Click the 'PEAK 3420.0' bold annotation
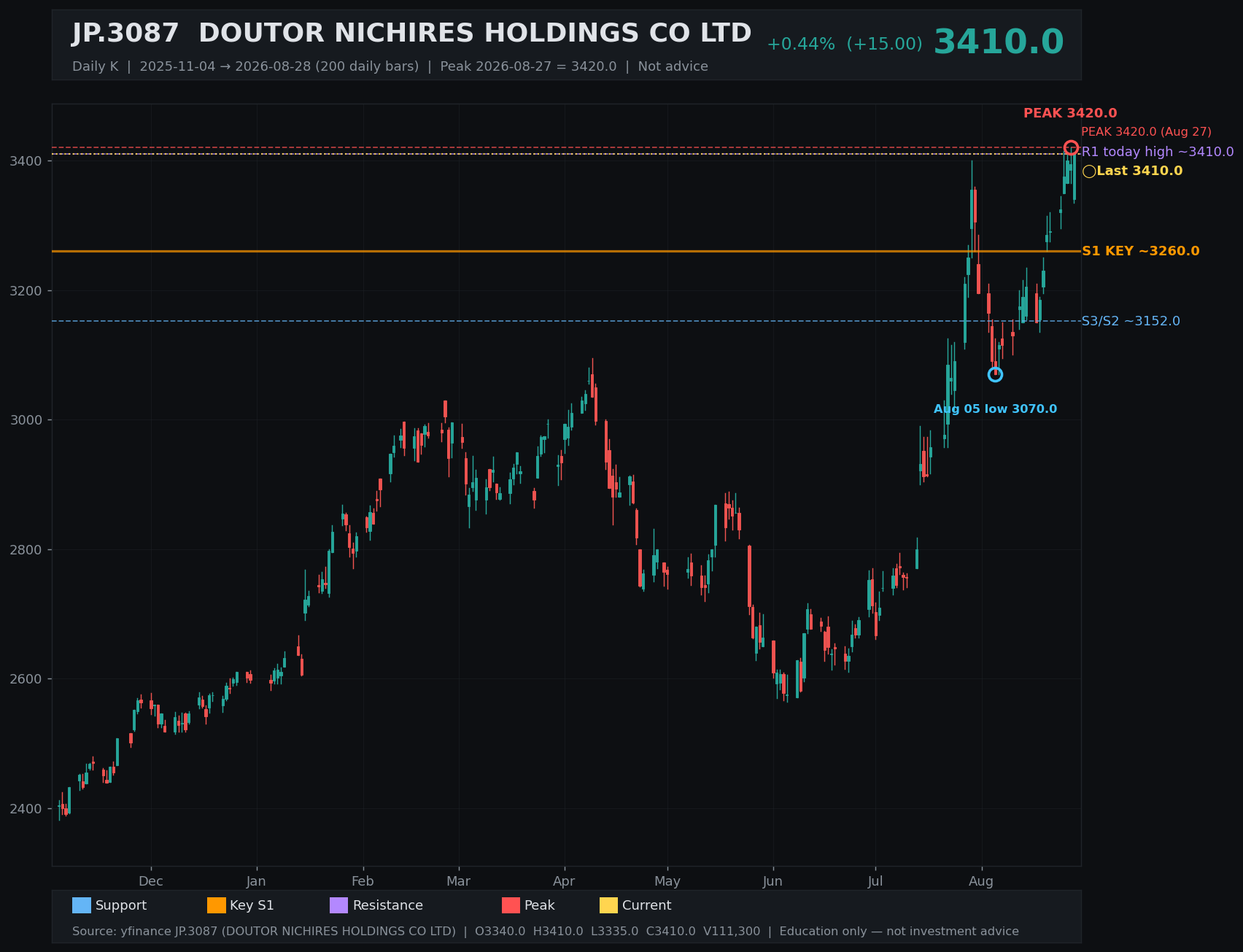Screen dimensions: 1243x952 1070,113
